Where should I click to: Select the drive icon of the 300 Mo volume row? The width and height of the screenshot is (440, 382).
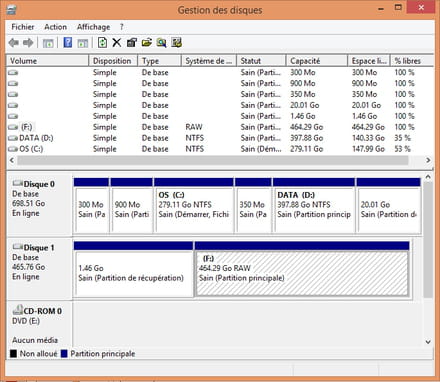(x=13, y=72)
